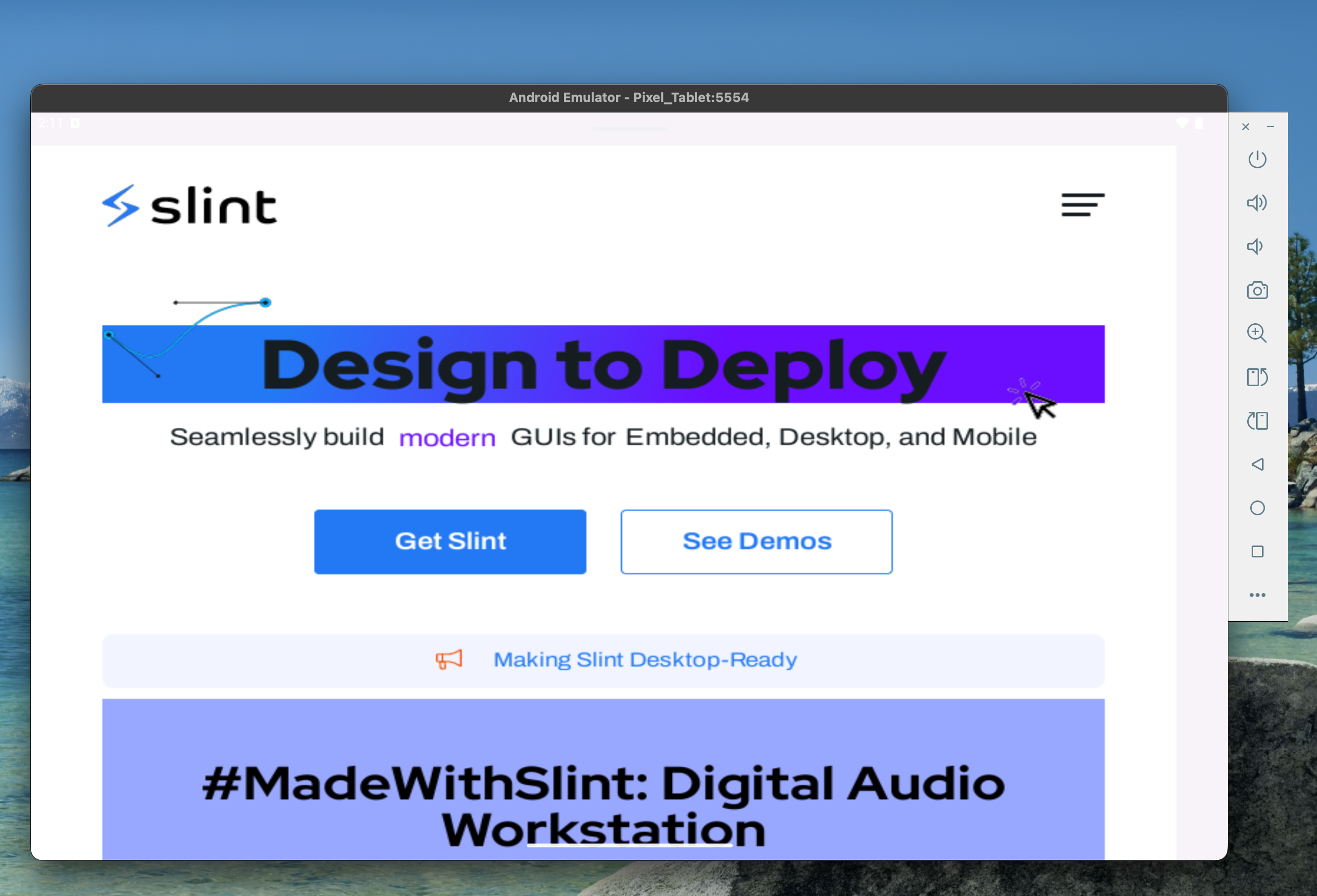
Task: Open Making Slint Desktop-Ready announcement link
Action: coord(645,660)
